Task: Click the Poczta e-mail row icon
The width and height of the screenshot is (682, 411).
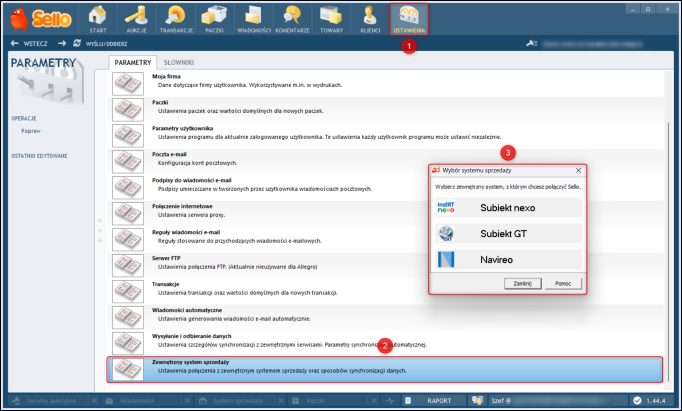Action: pos(127,161)
